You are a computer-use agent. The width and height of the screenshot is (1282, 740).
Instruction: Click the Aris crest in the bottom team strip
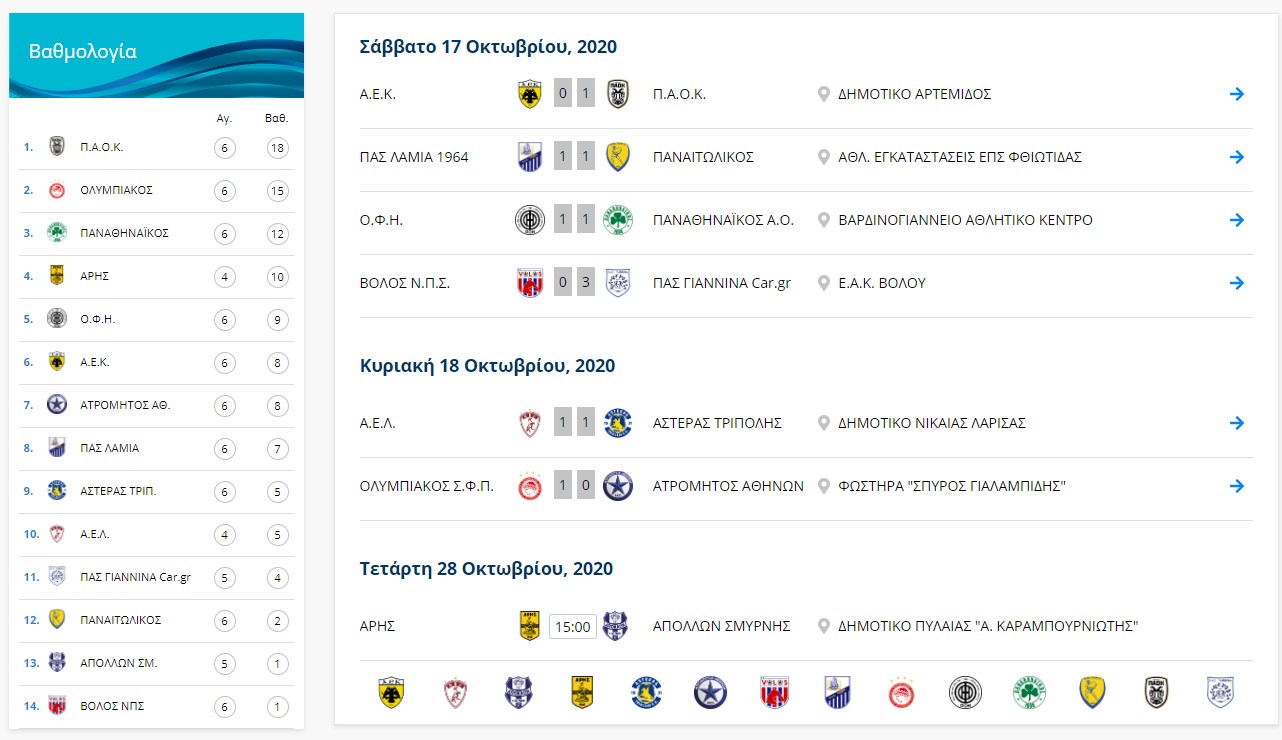[582, 692]
